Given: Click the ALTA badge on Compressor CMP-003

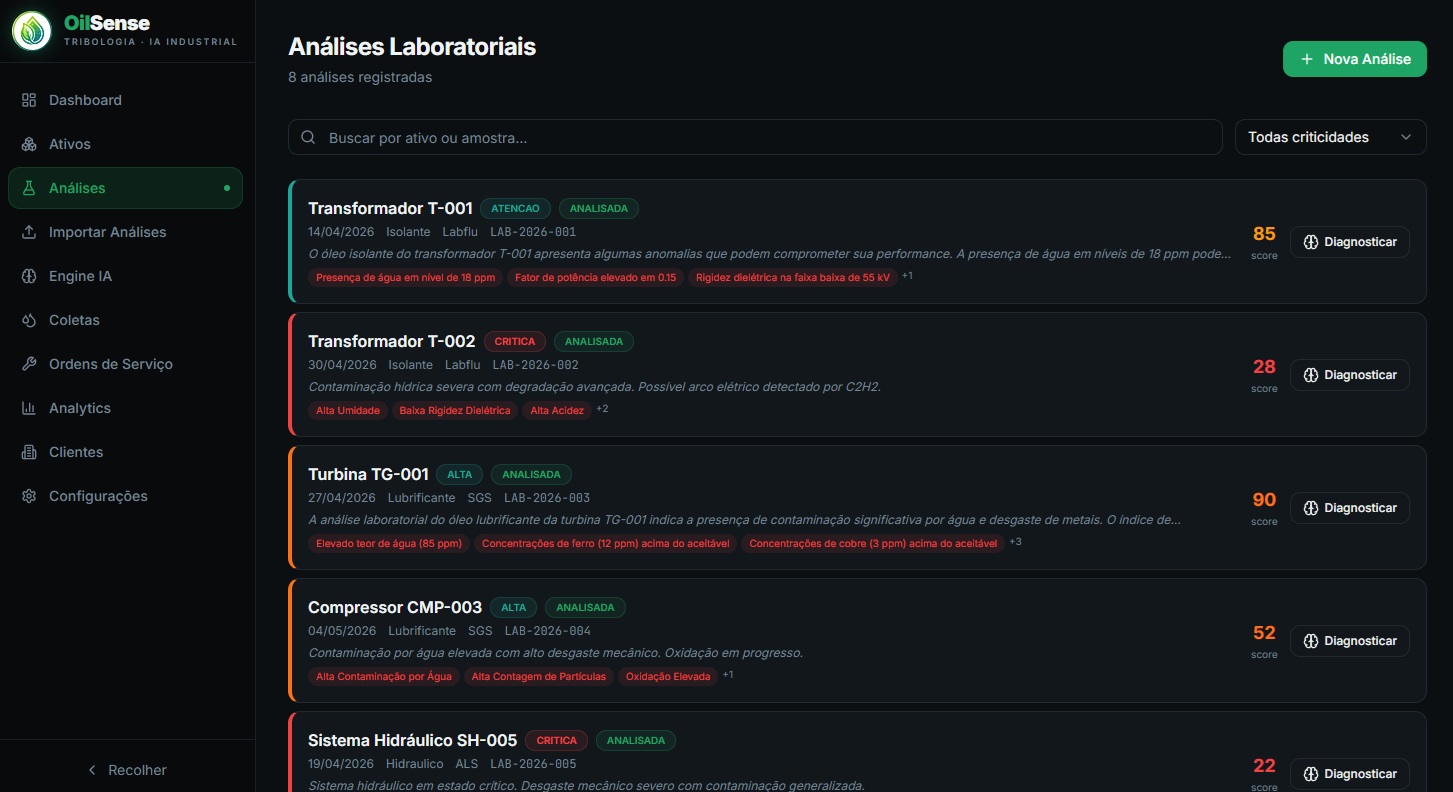Looking at the screenshot, I should (x=513, y=608).
